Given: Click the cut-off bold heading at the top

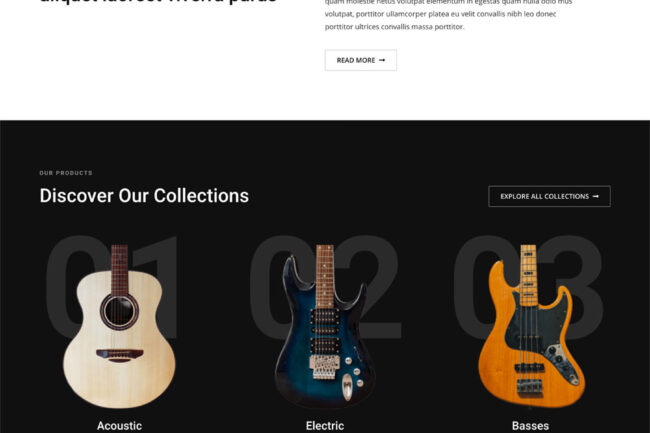Looking at the screenshot, I should click(x=158, y=2).
